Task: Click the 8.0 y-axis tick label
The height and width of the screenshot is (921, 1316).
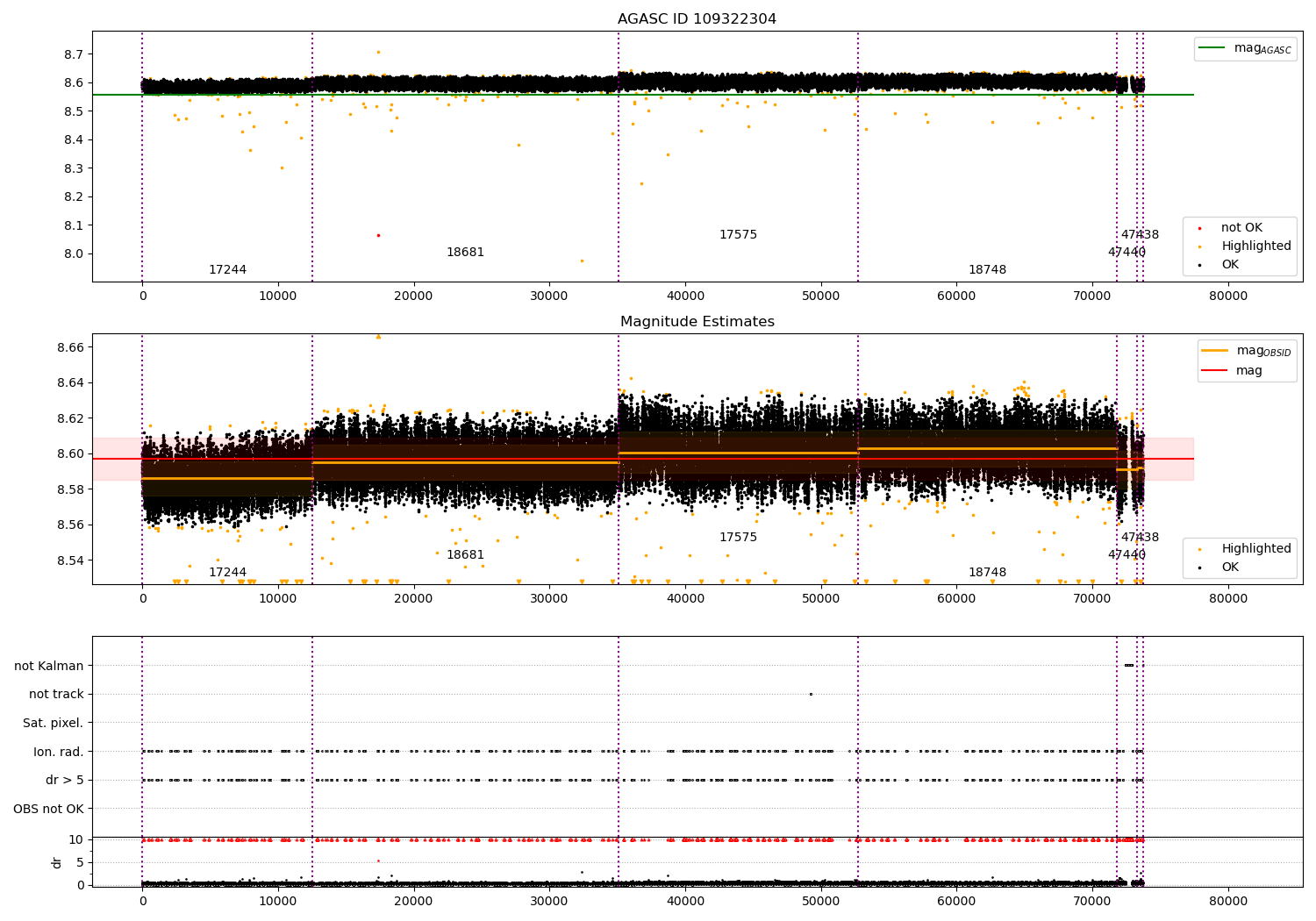Action: pos(74,254)
